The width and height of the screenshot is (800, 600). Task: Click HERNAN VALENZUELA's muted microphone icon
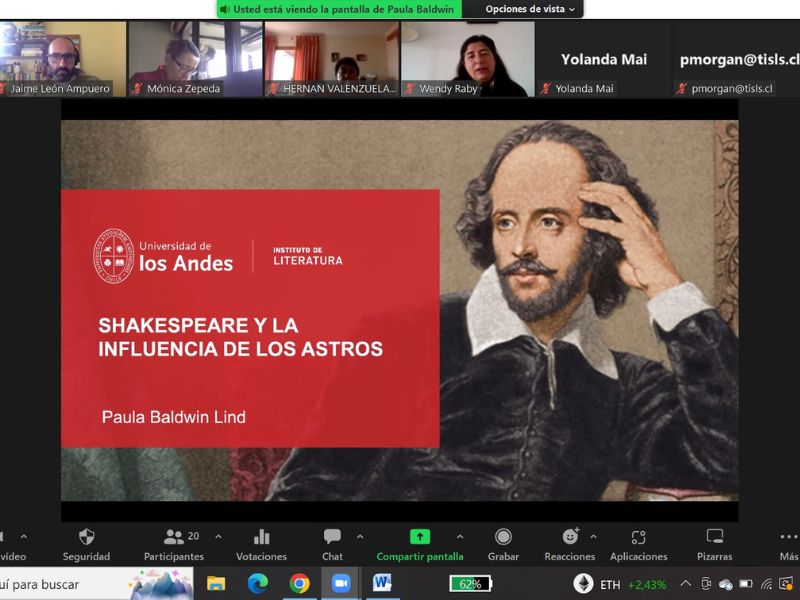[273, 89]
